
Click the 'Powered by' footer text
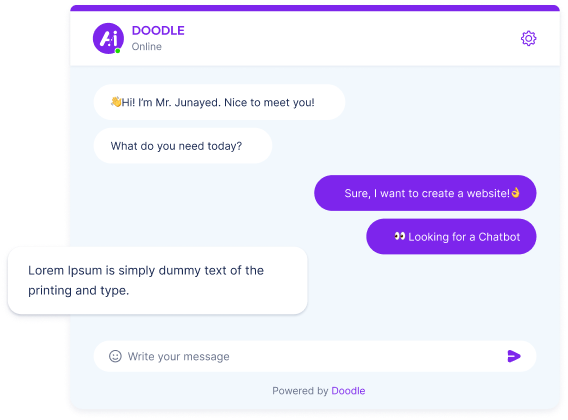pos(300,391)
